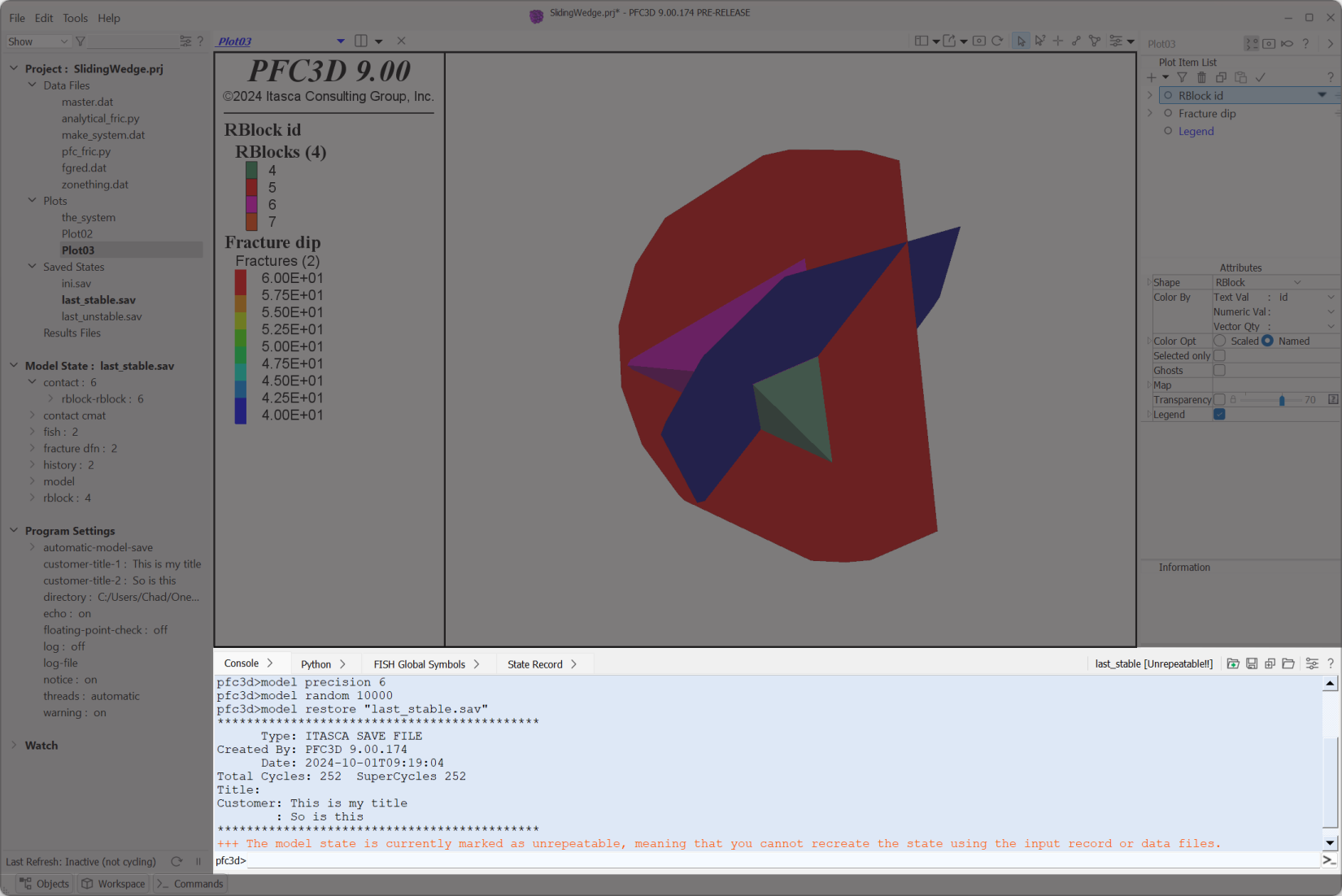Open the Show dropdown in project panel

(37, 41)
